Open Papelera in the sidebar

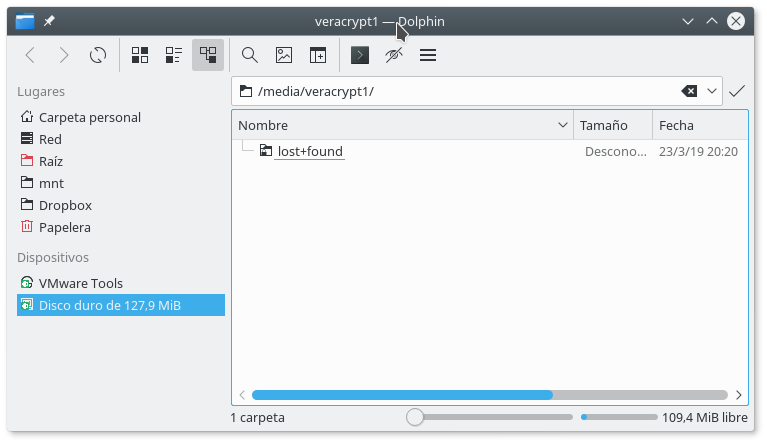64,227
